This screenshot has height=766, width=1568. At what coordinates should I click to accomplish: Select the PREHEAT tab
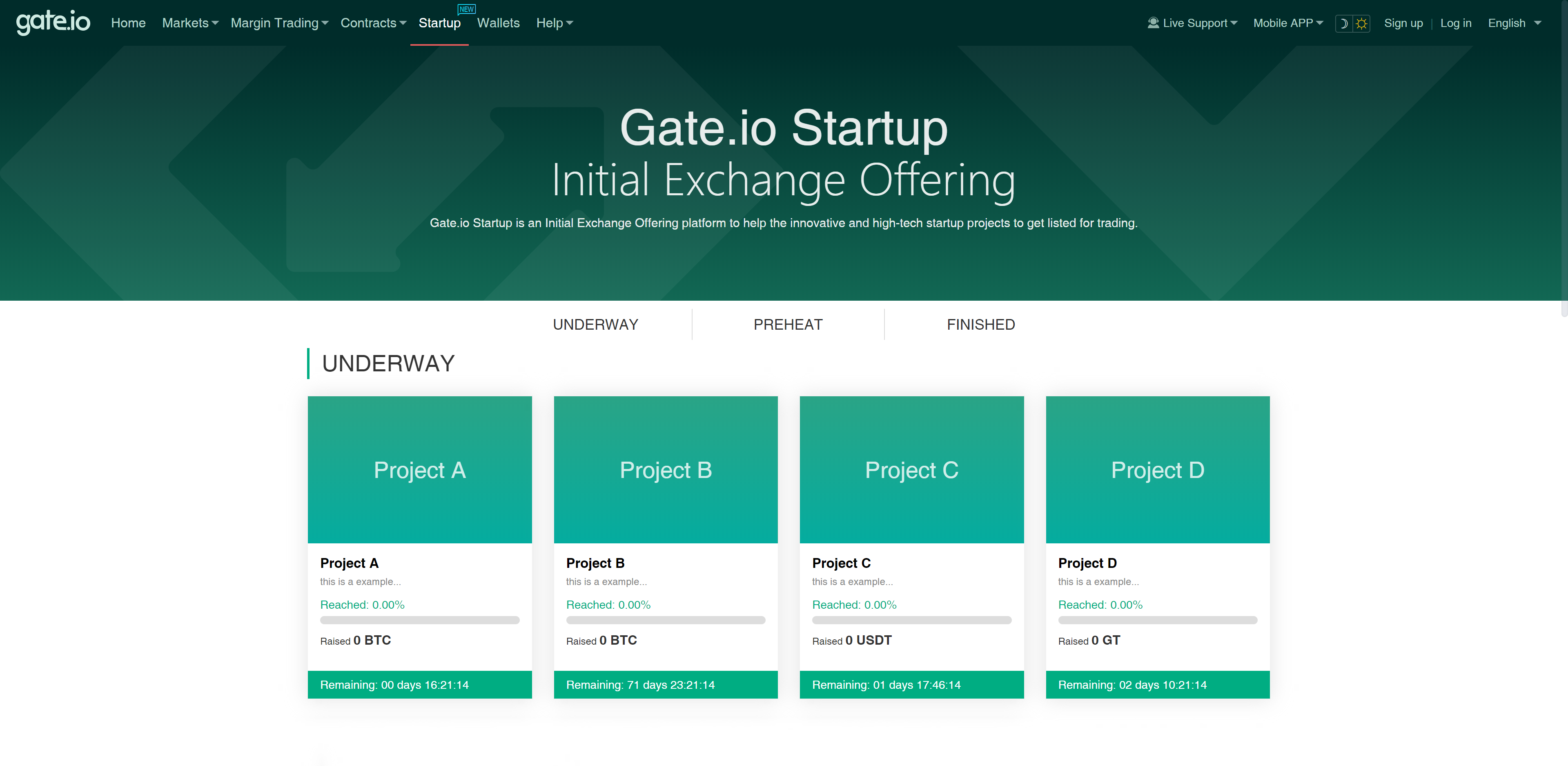(x=788, y=324)
